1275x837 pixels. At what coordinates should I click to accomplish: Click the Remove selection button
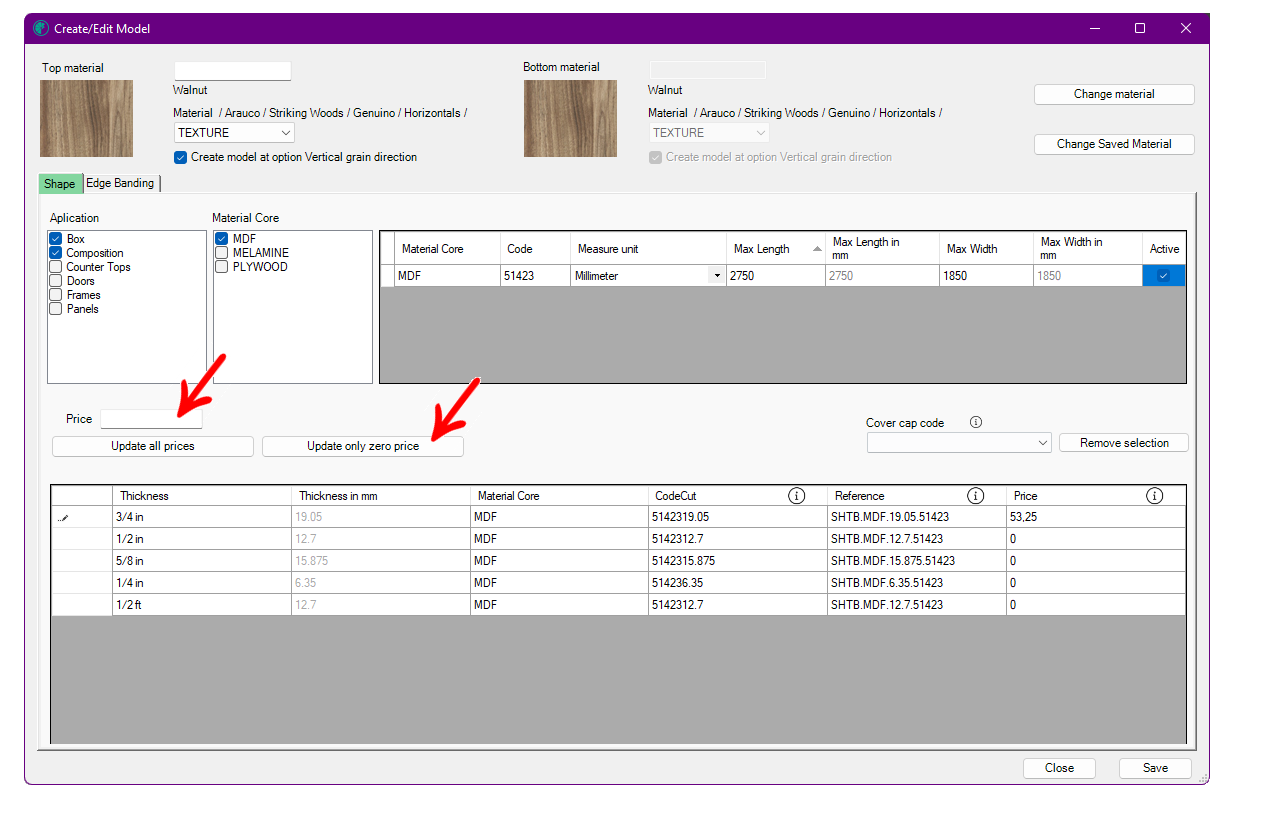tap(1124, 443)
